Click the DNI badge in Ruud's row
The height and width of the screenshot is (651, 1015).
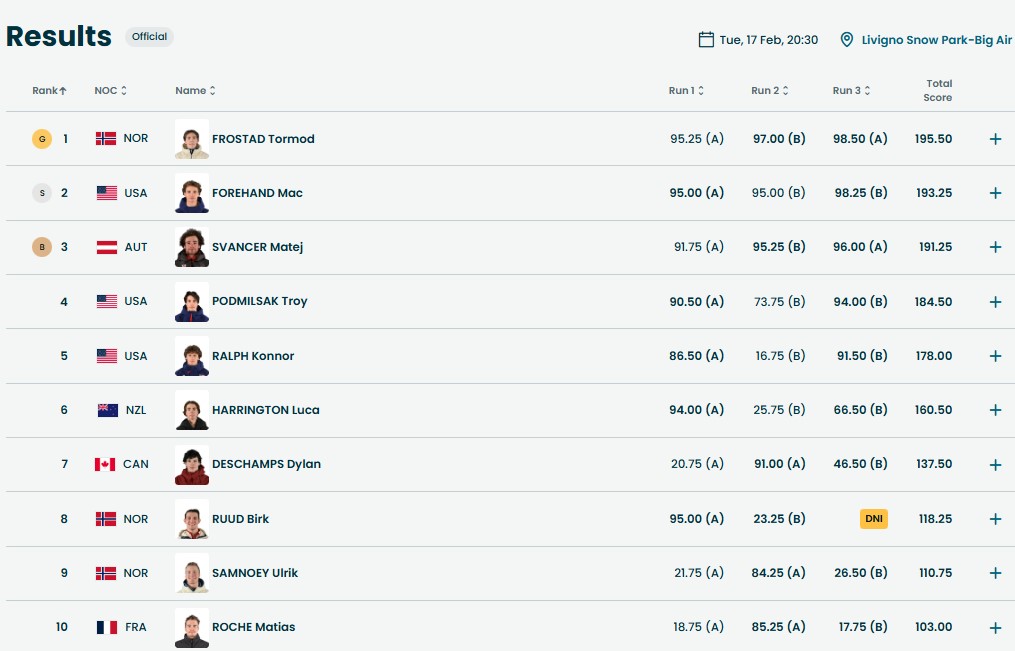(x=873, y=519)
